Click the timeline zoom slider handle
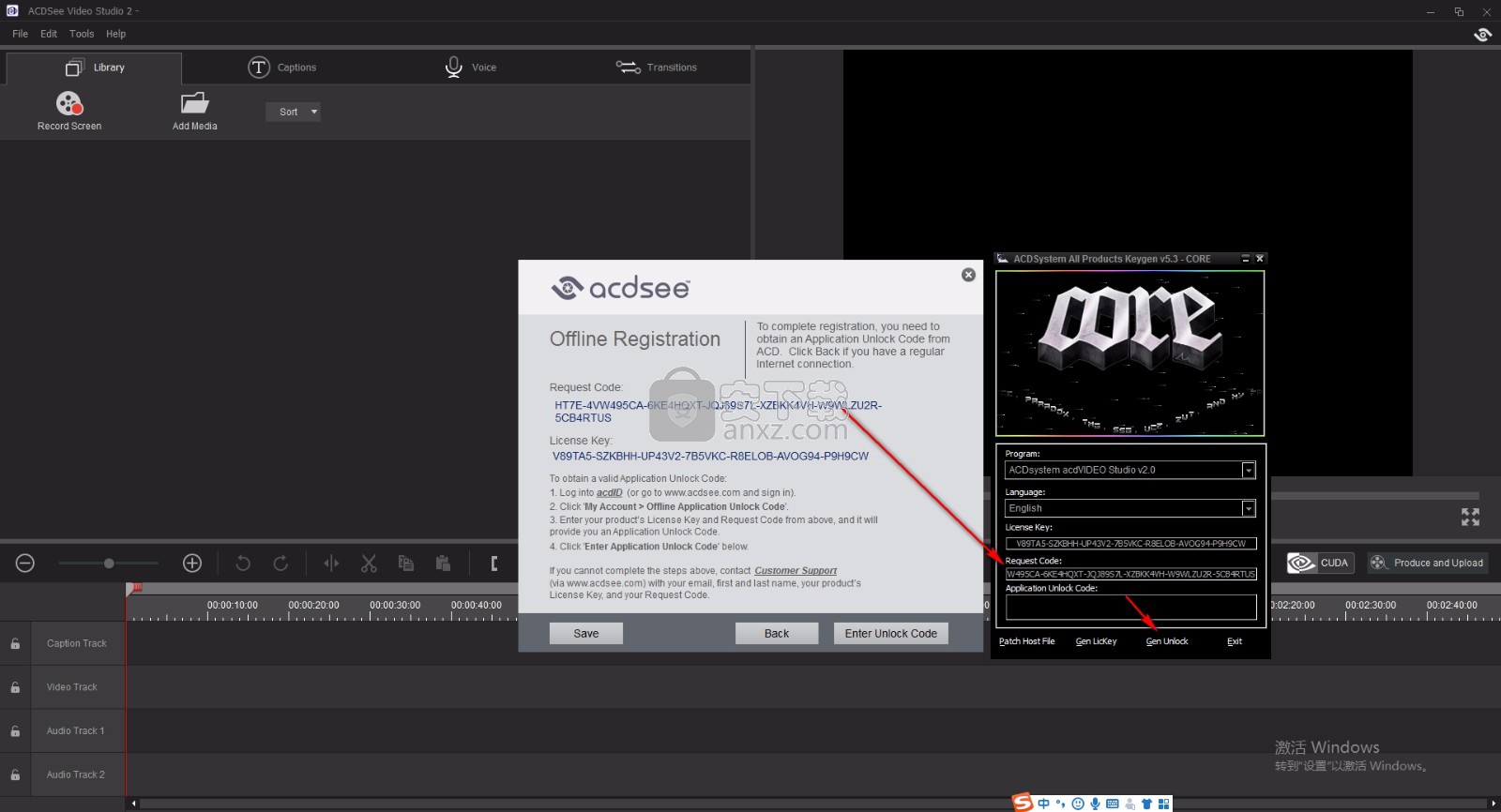 click(109, 563)
